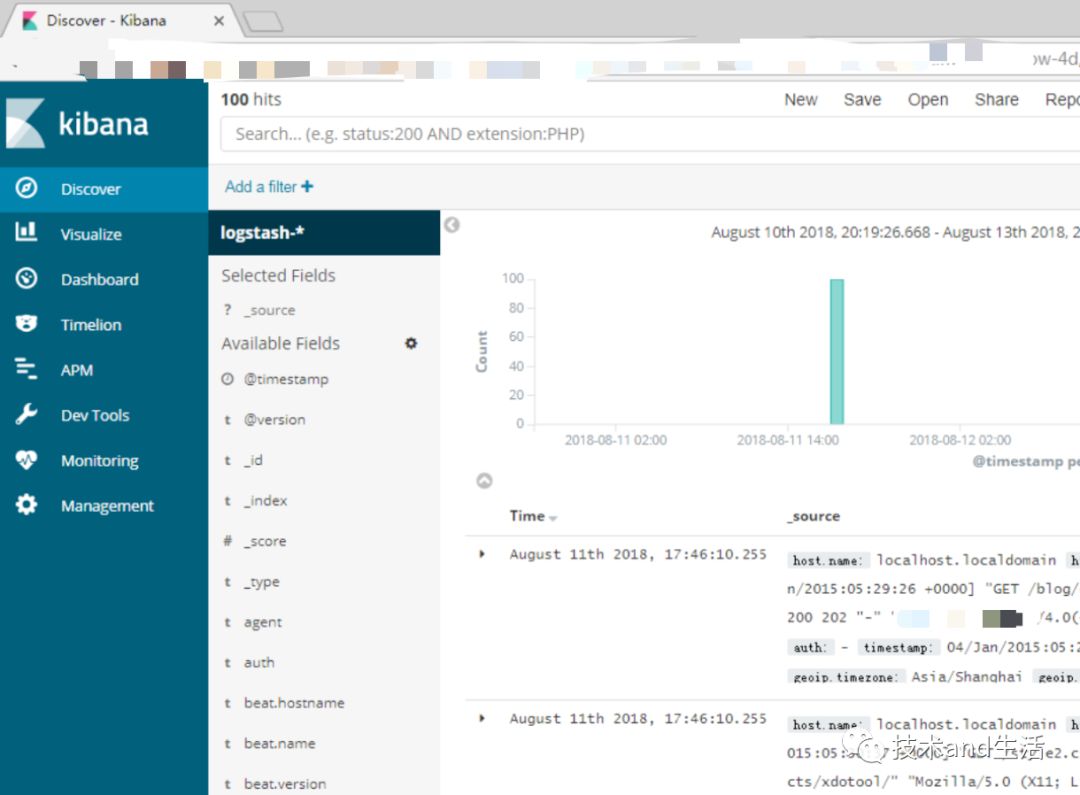Click the date range text above chart
This screenshot has width=1080, height=795.
tap(895, 232)
